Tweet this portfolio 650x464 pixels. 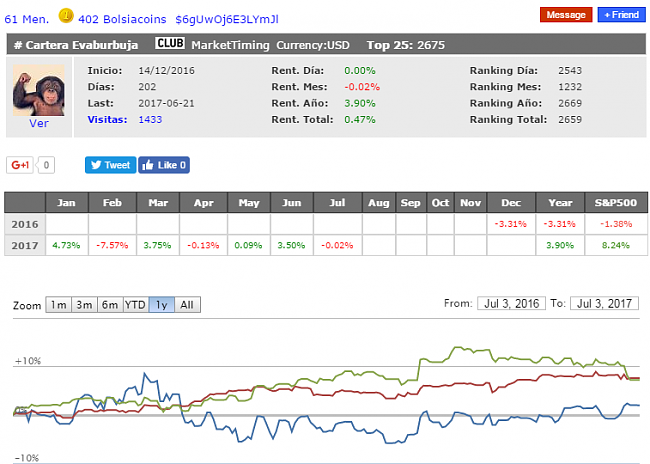(x=110, y=165)
